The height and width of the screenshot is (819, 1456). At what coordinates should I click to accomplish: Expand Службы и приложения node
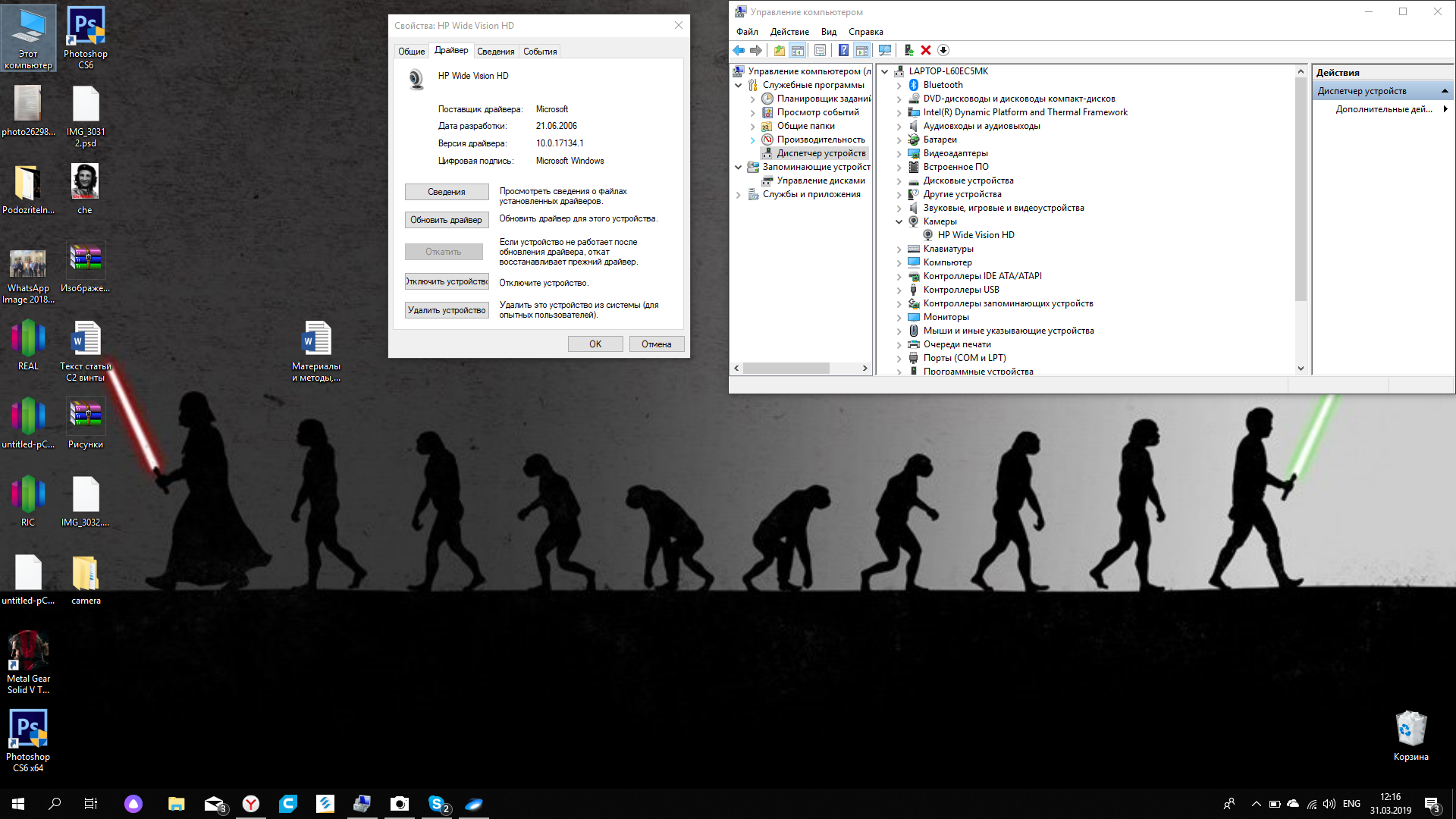(x=739, y=194)
